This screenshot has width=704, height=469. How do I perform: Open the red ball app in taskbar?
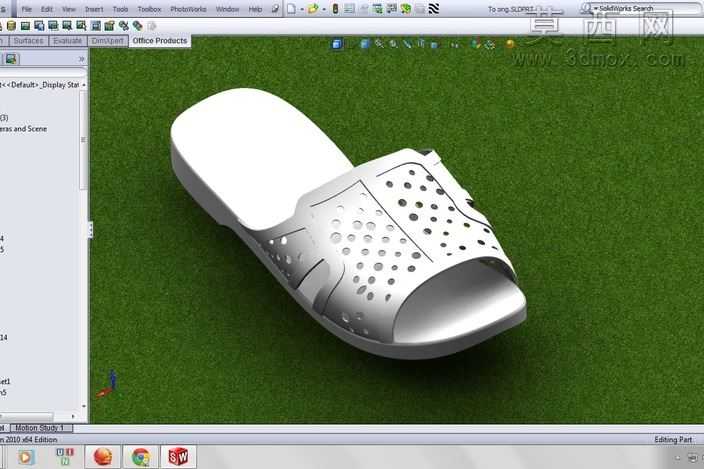103,457
